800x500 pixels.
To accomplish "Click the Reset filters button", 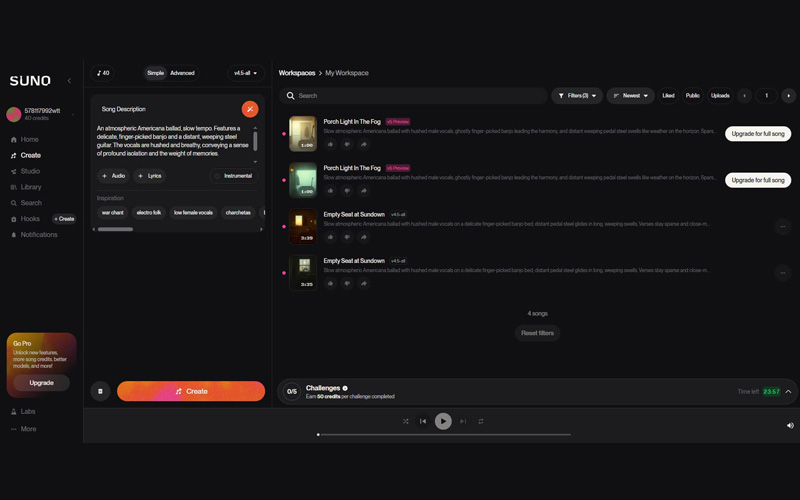I will pos(537,333).
